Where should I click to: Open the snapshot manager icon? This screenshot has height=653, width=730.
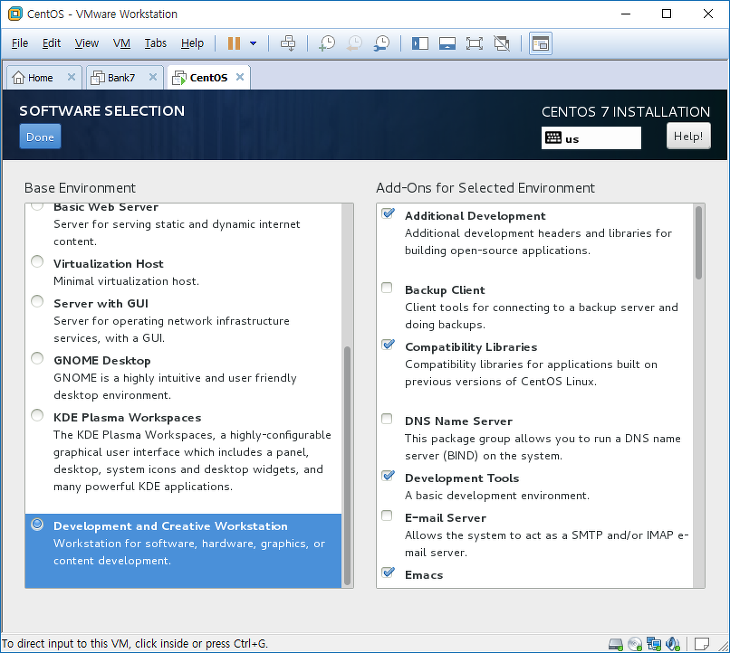point(382,43)
